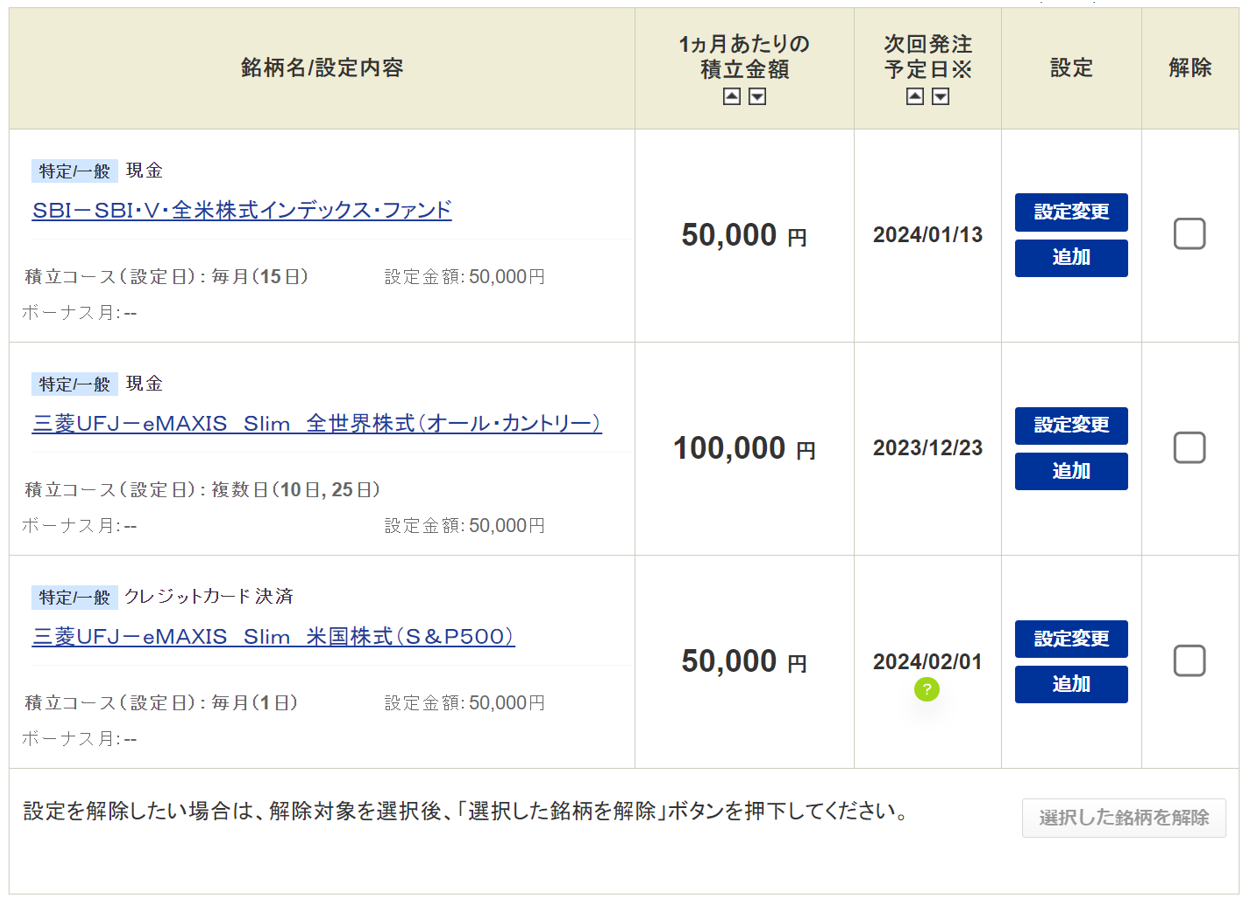The image size is (1249, 900).
Task: Open eMAXIS Slim 米国株式(S&P500) link
Action: point(274,636)
